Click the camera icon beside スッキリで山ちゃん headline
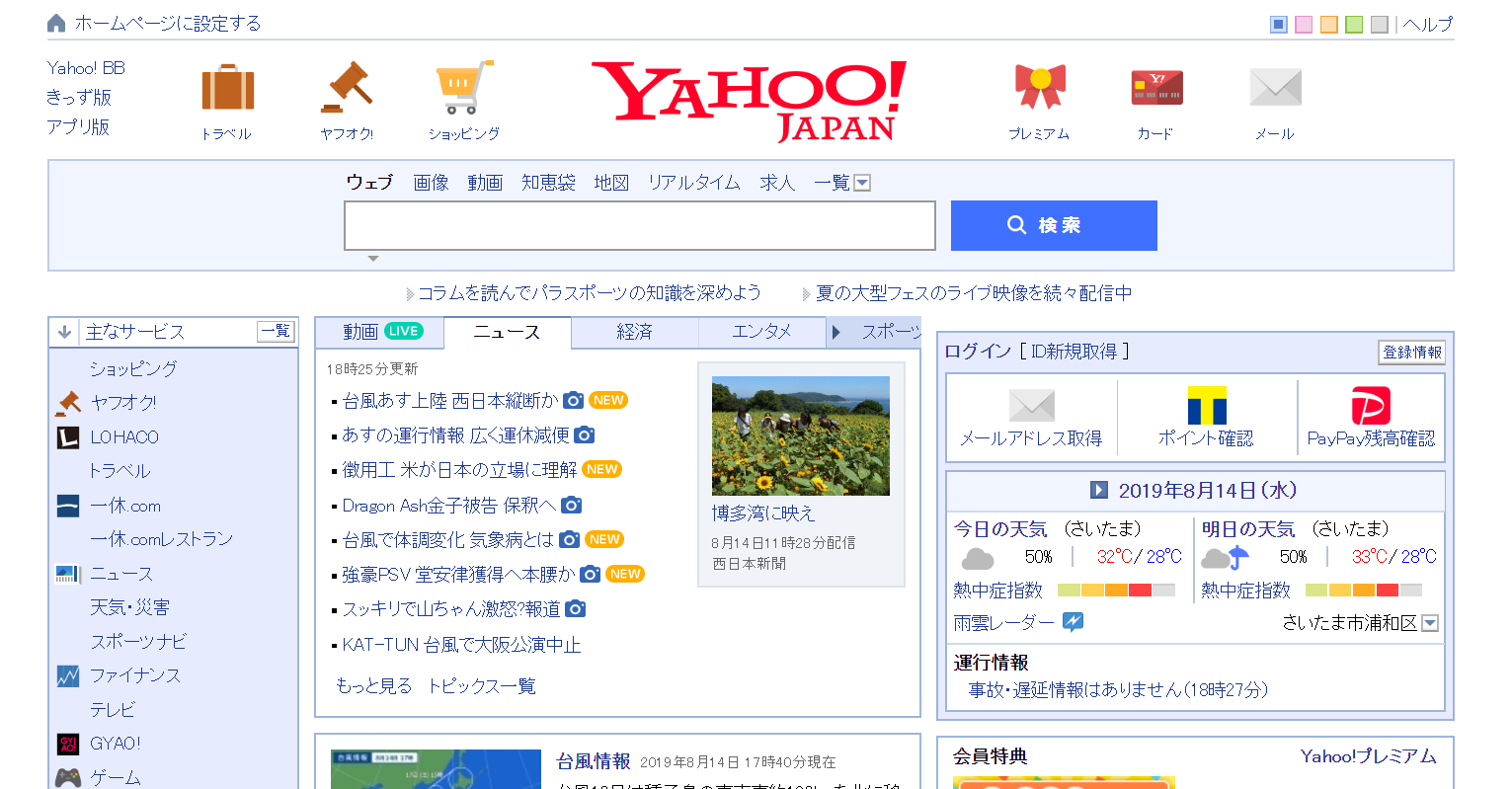 pos(576,608)
